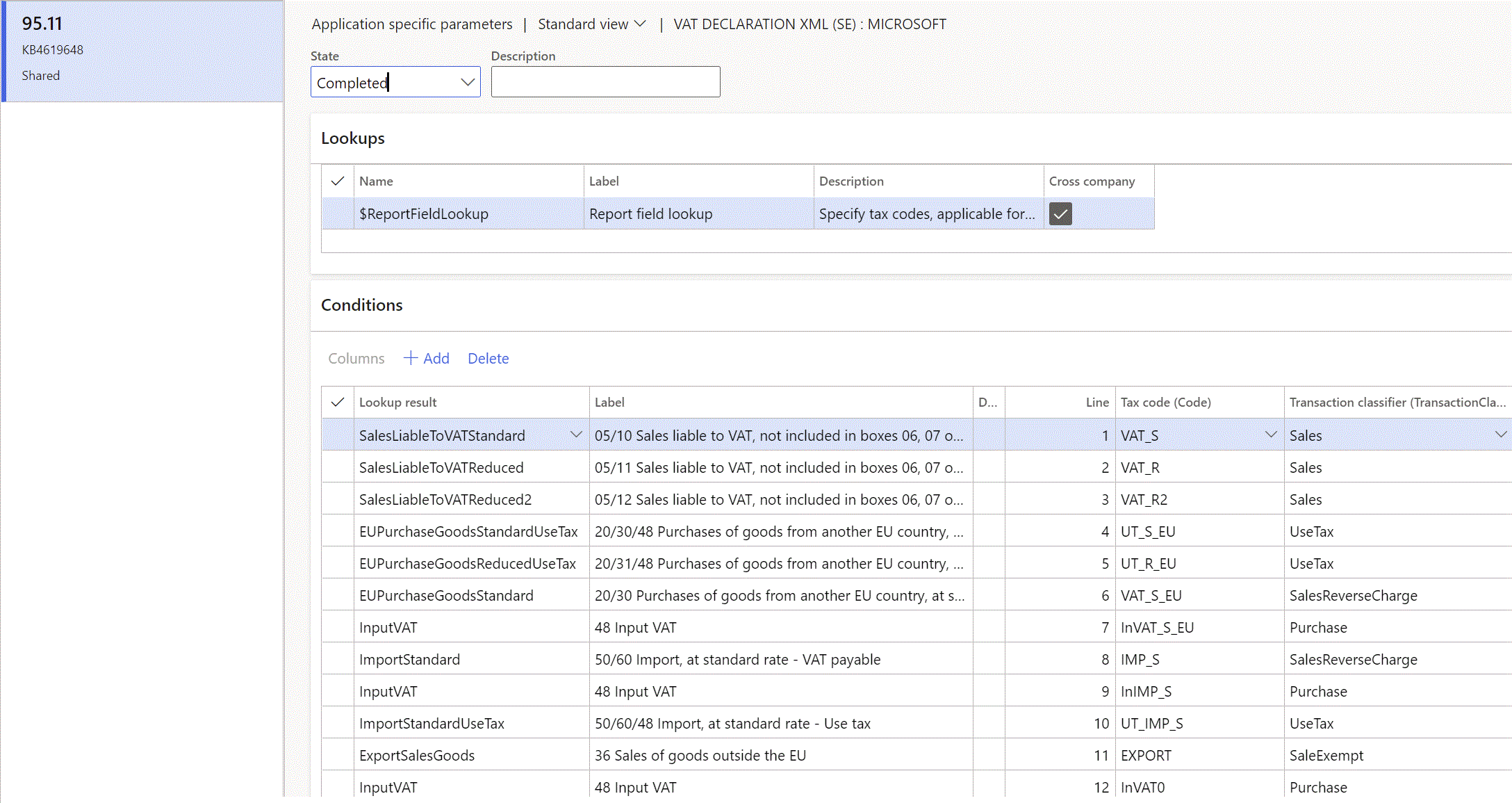Viewport: 1512px width, 803px height.
Task: Toggle select-all checkmark in Lookups grid header
Action: click(338, 181)
